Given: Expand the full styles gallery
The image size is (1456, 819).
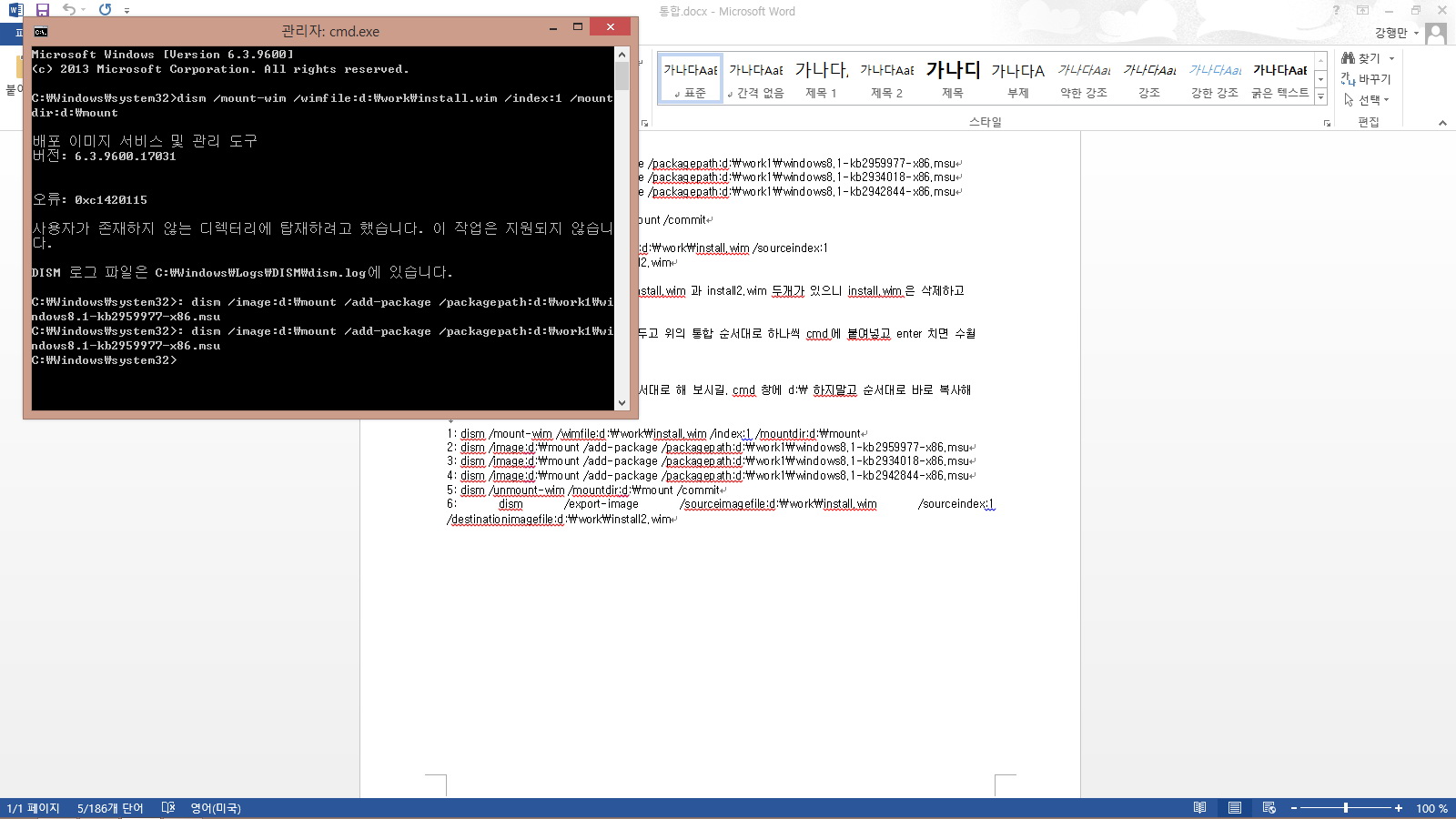Looking at the screenshot, I should [1320, 96].
